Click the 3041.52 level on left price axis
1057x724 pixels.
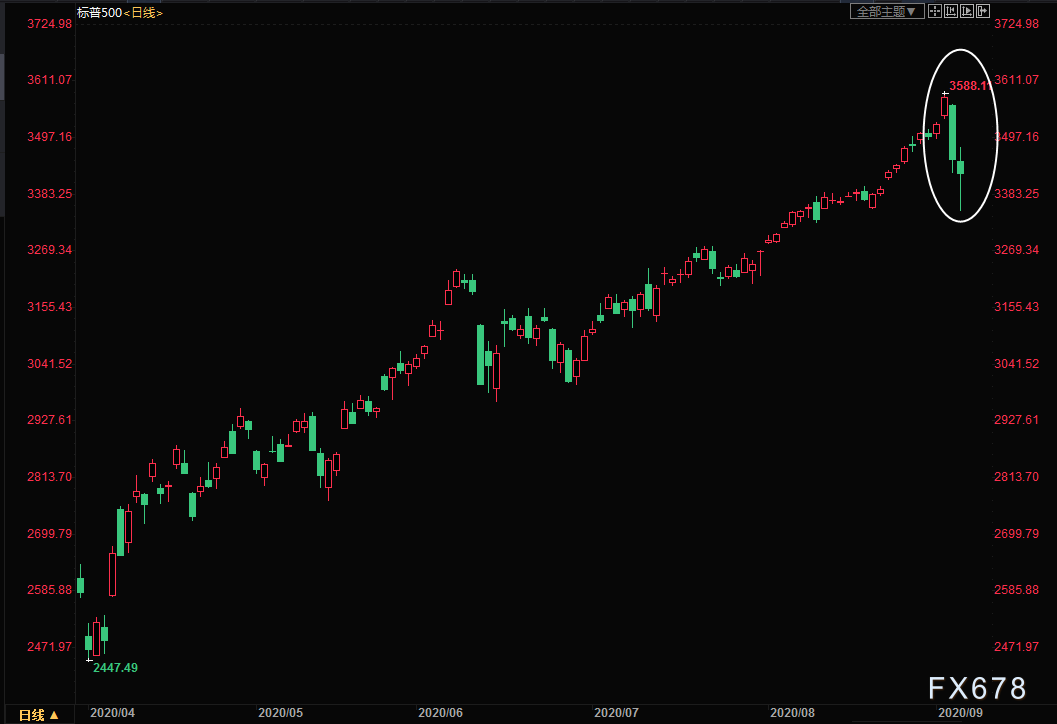[x=37, y=363]
